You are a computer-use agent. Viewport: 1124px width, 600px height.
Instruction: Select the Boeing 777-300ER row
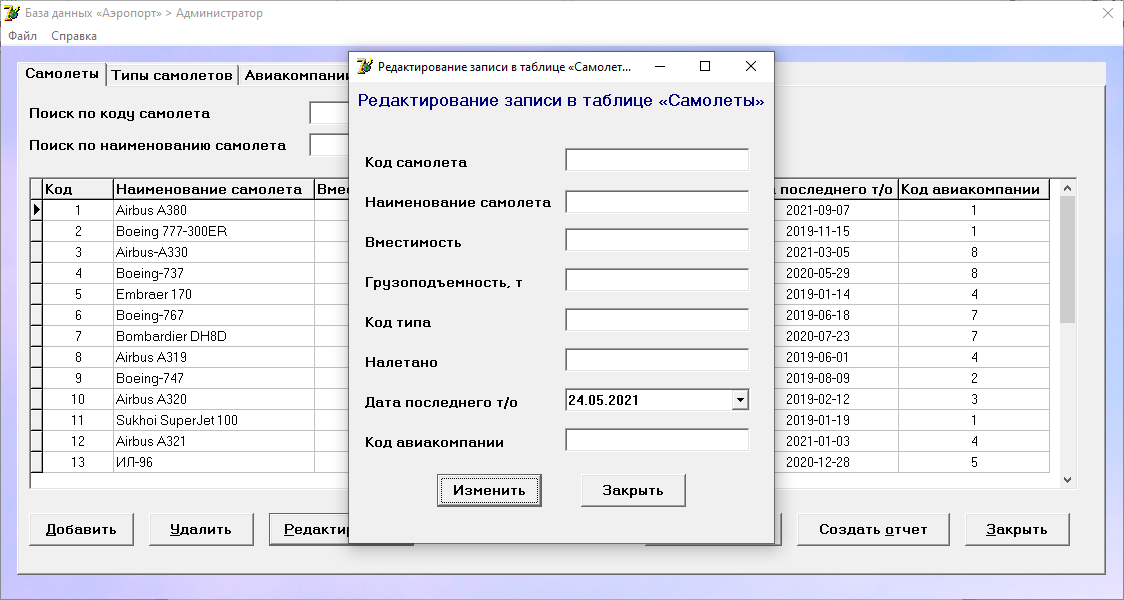214,231
